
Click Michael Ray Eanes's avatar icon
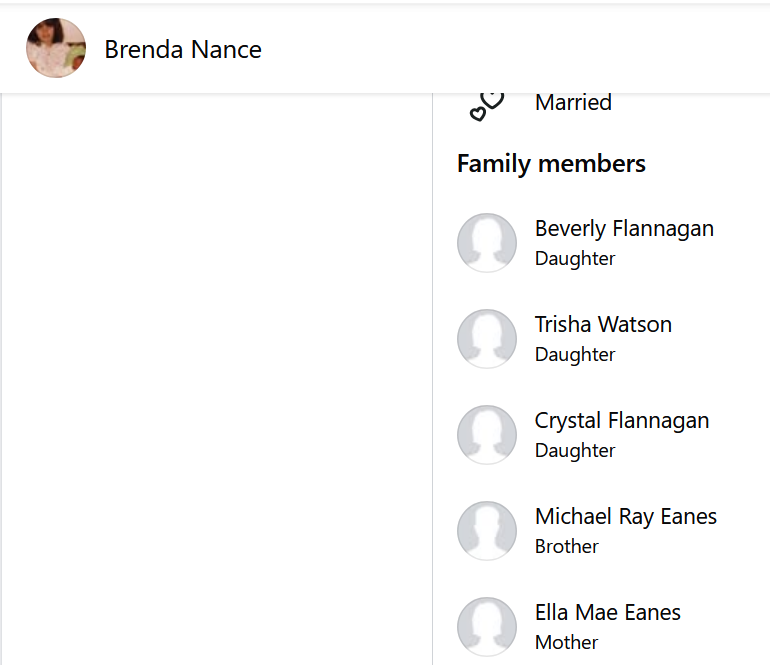coord(487,531)
